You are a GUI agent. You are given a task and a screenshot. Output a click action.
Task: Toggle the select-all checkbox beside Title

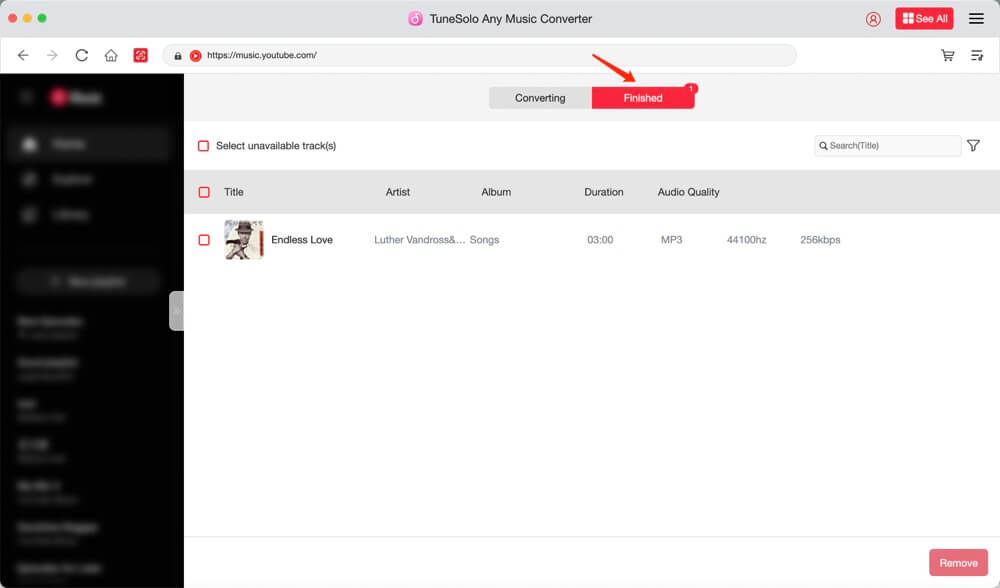[204, 192]
